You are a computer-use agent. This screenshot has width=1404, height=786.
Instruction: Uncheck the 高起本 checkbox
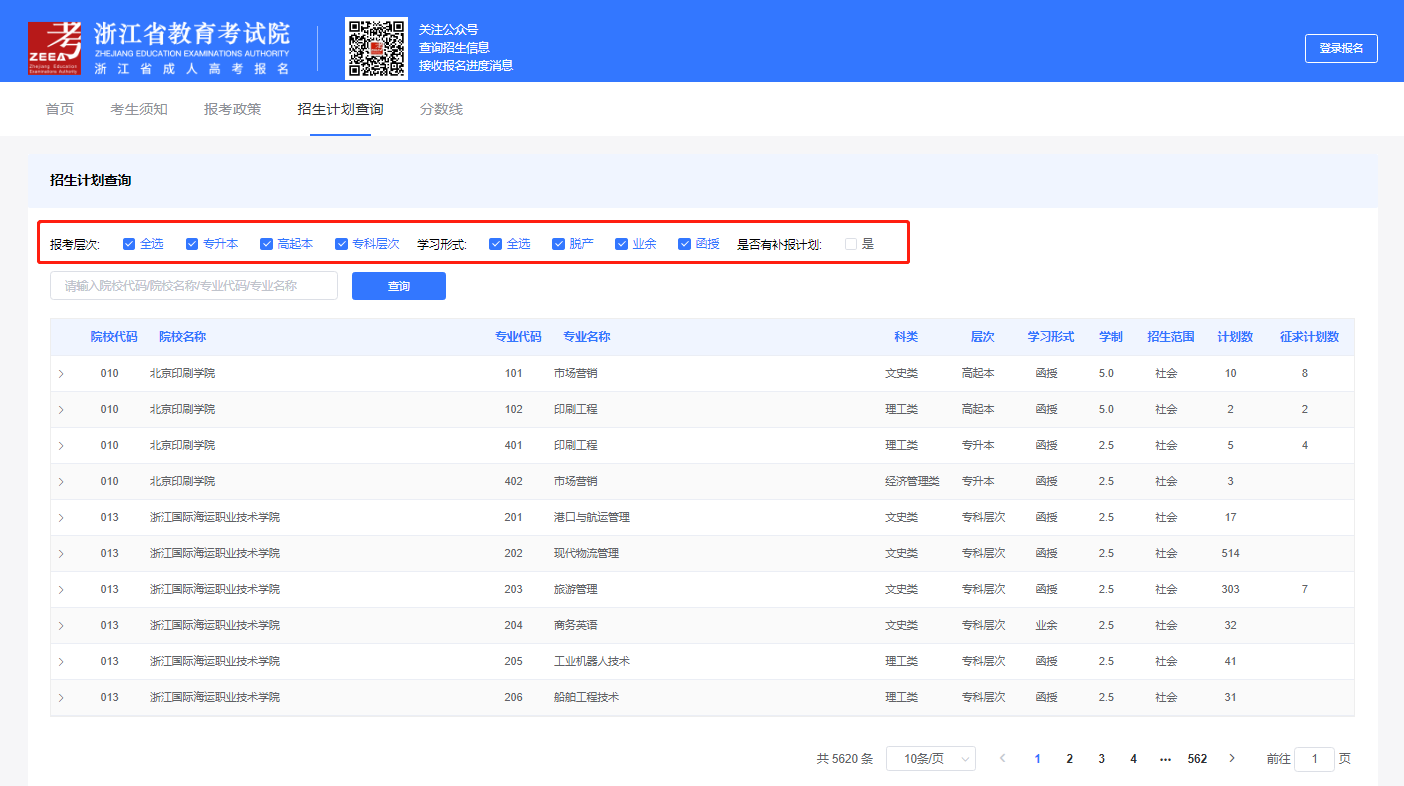pyautogui.click(x=266, y=243)
